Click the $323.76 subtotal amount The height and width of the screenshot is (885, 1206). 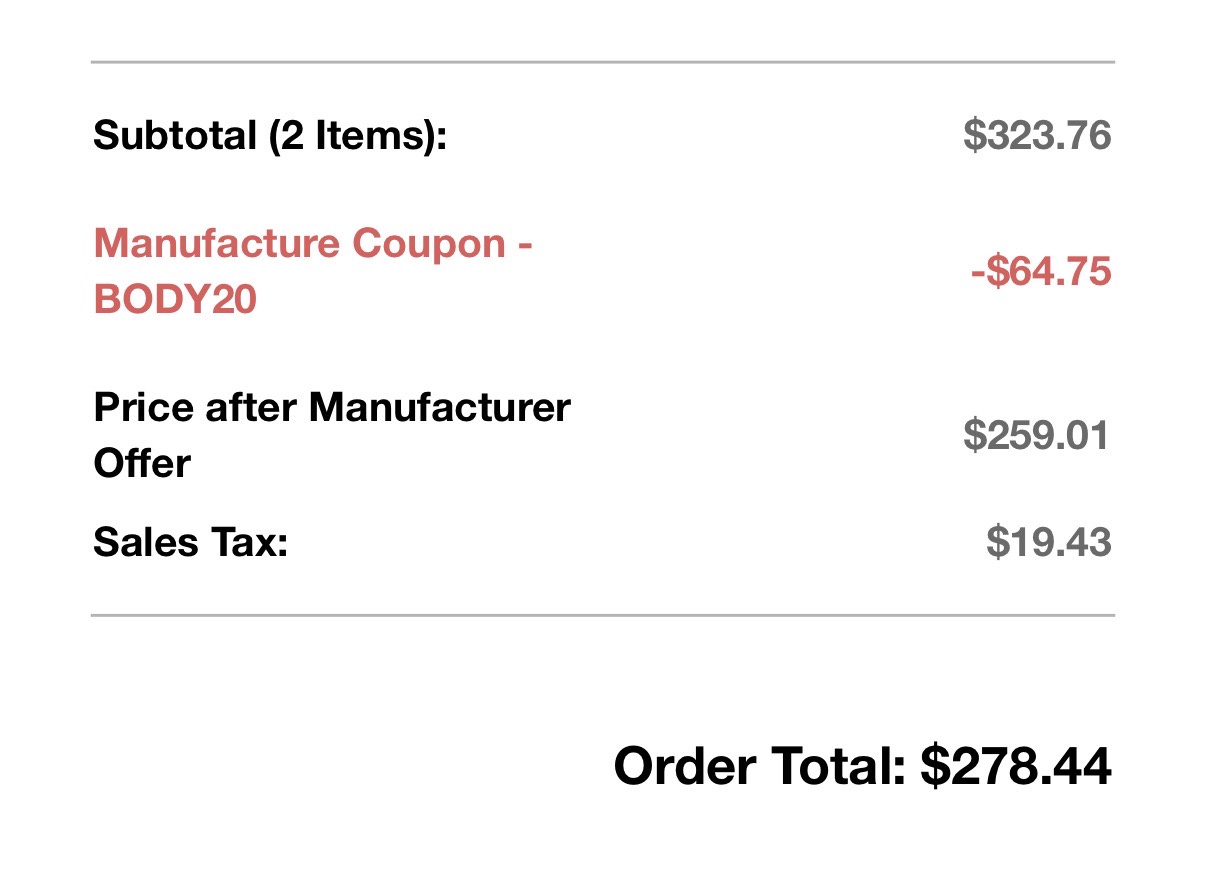[1037, 135]
